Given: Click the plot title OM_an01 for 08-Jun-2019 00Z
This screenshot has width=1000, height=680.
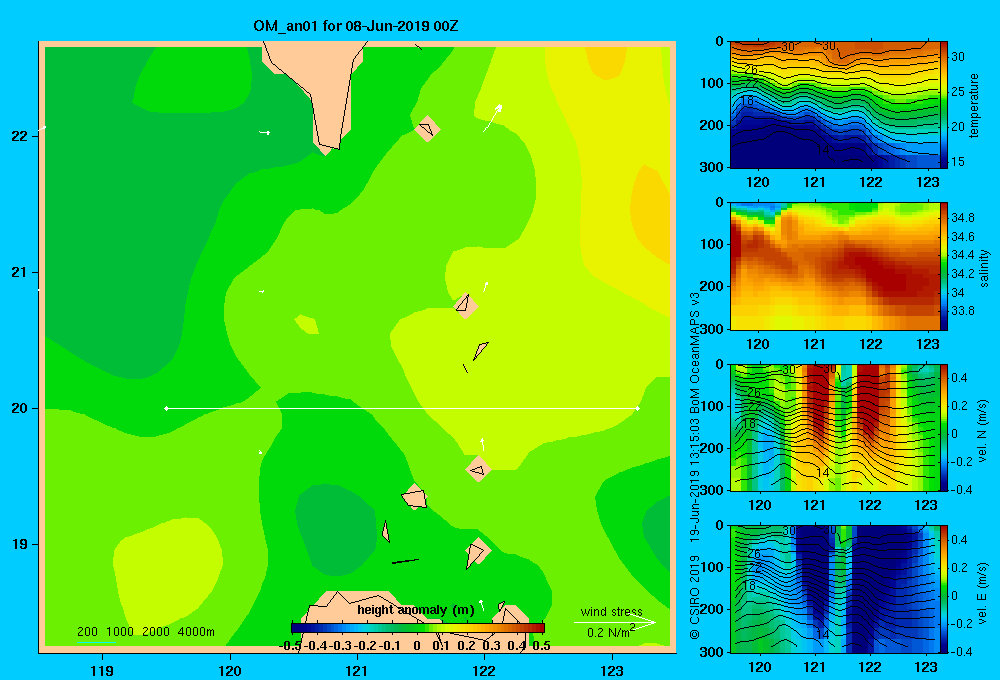Looking at the screenshot, I should 355,26.
